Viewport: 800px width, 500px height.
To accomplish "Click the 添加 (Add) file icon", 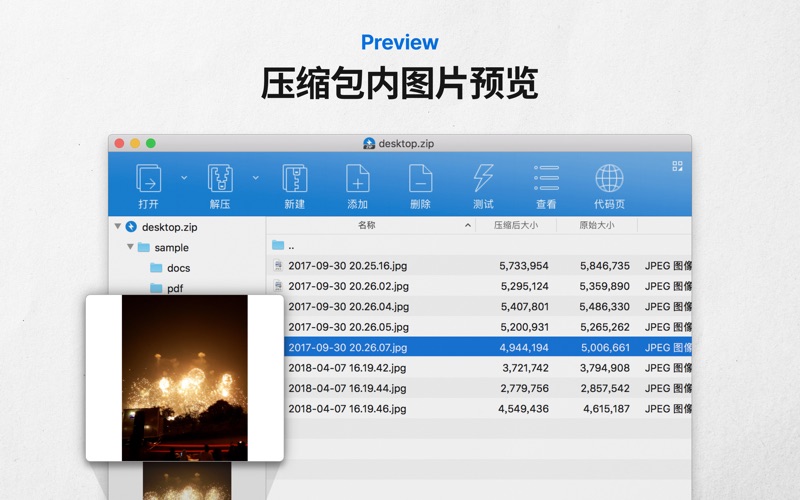I will (358, 178).
